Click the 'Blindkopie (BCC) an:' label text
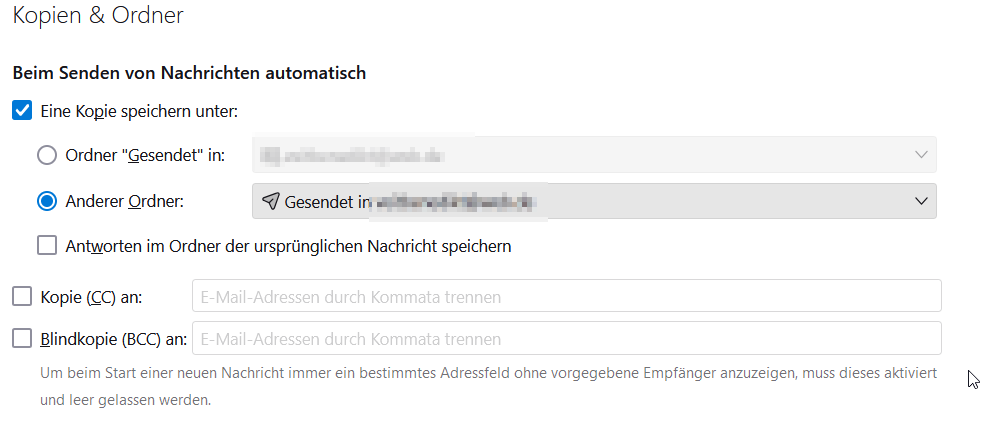Image resolution: width=996 pixels, height=423 pixels. [113, 339]
